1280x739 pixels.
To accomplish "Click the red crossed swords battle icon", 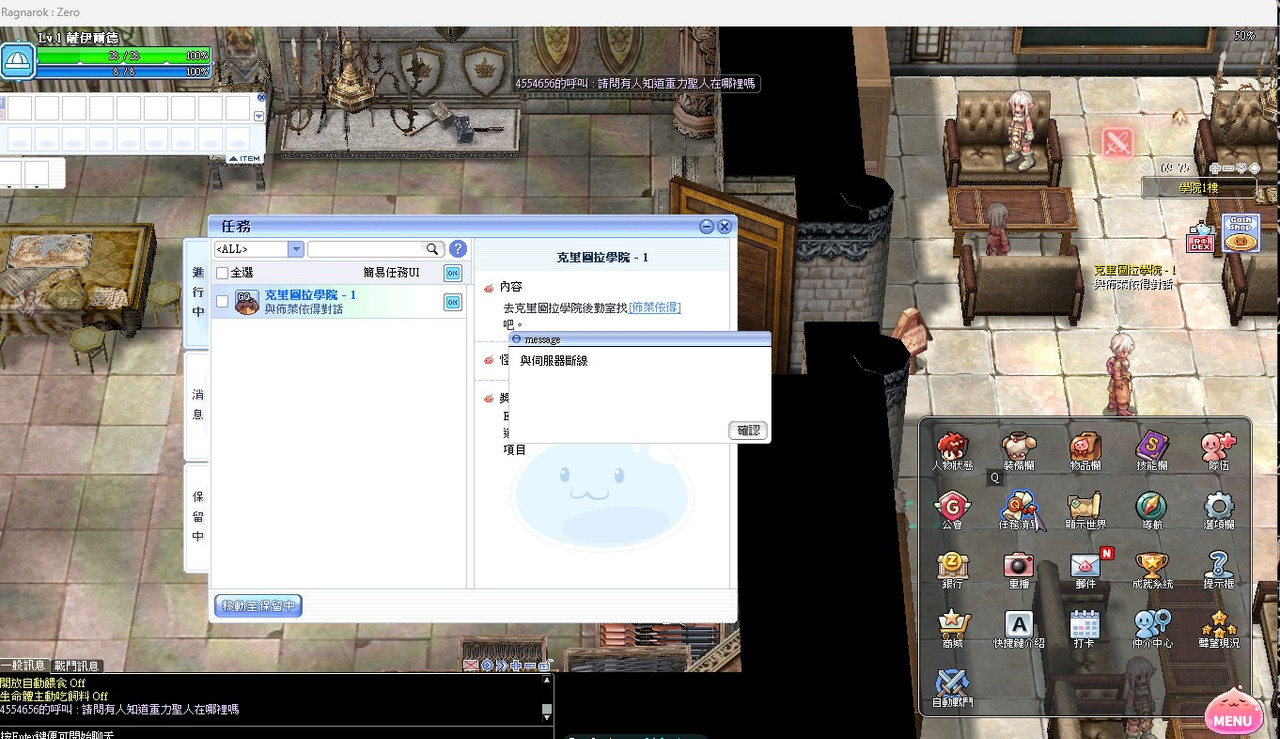I will (1116, 142).
